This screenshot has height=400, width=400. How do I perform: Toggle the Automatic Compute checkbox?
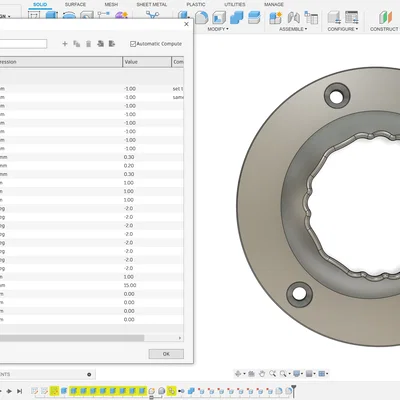(133, 44)
